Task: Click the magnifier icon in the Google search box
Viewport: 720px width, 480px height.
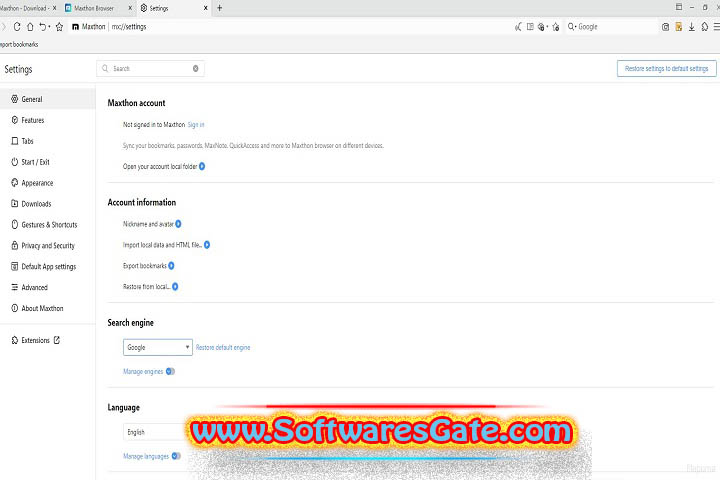Action: pyautogui.click(x=572, y=27)
